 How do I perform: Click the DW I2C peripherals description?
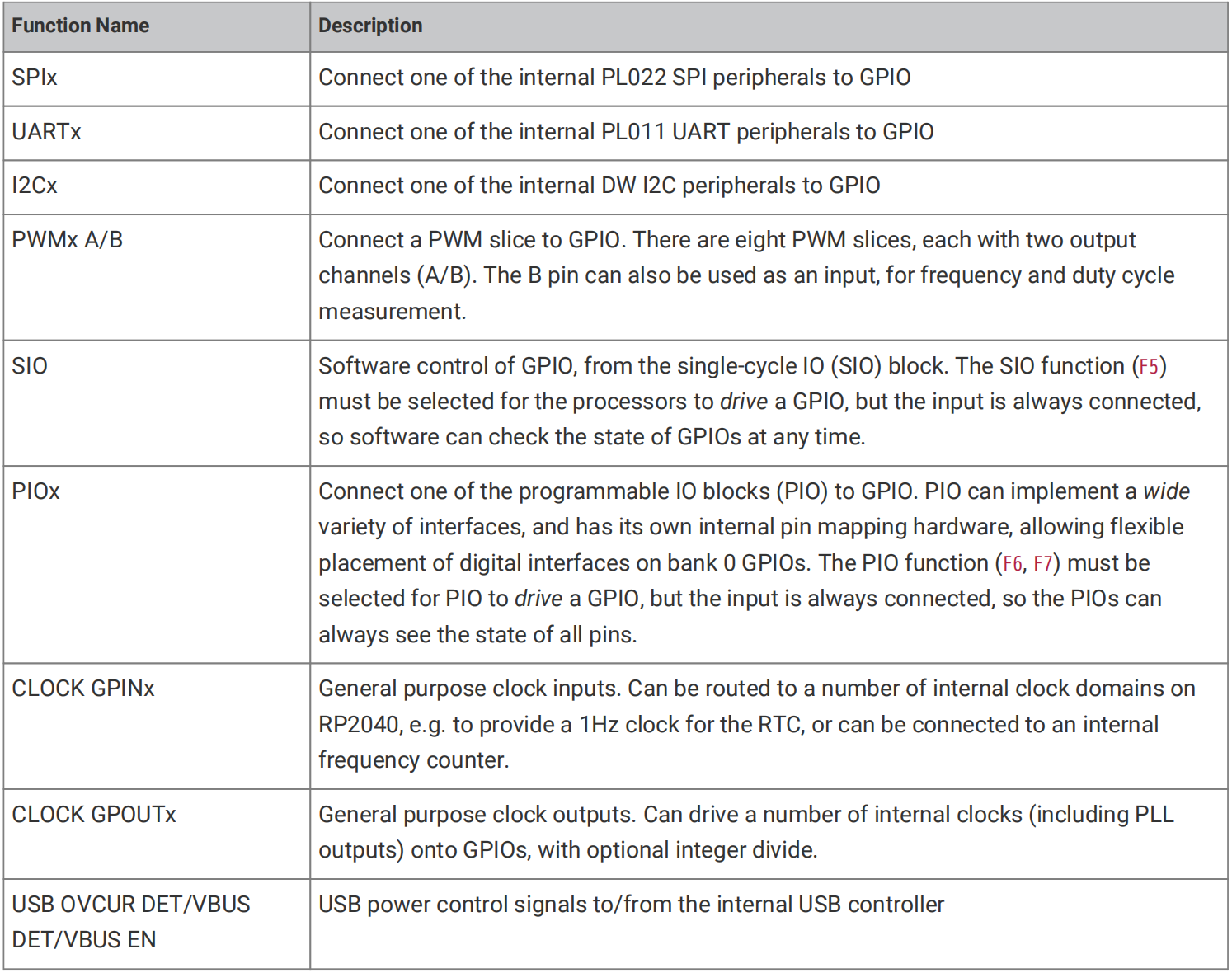point(600,186)
